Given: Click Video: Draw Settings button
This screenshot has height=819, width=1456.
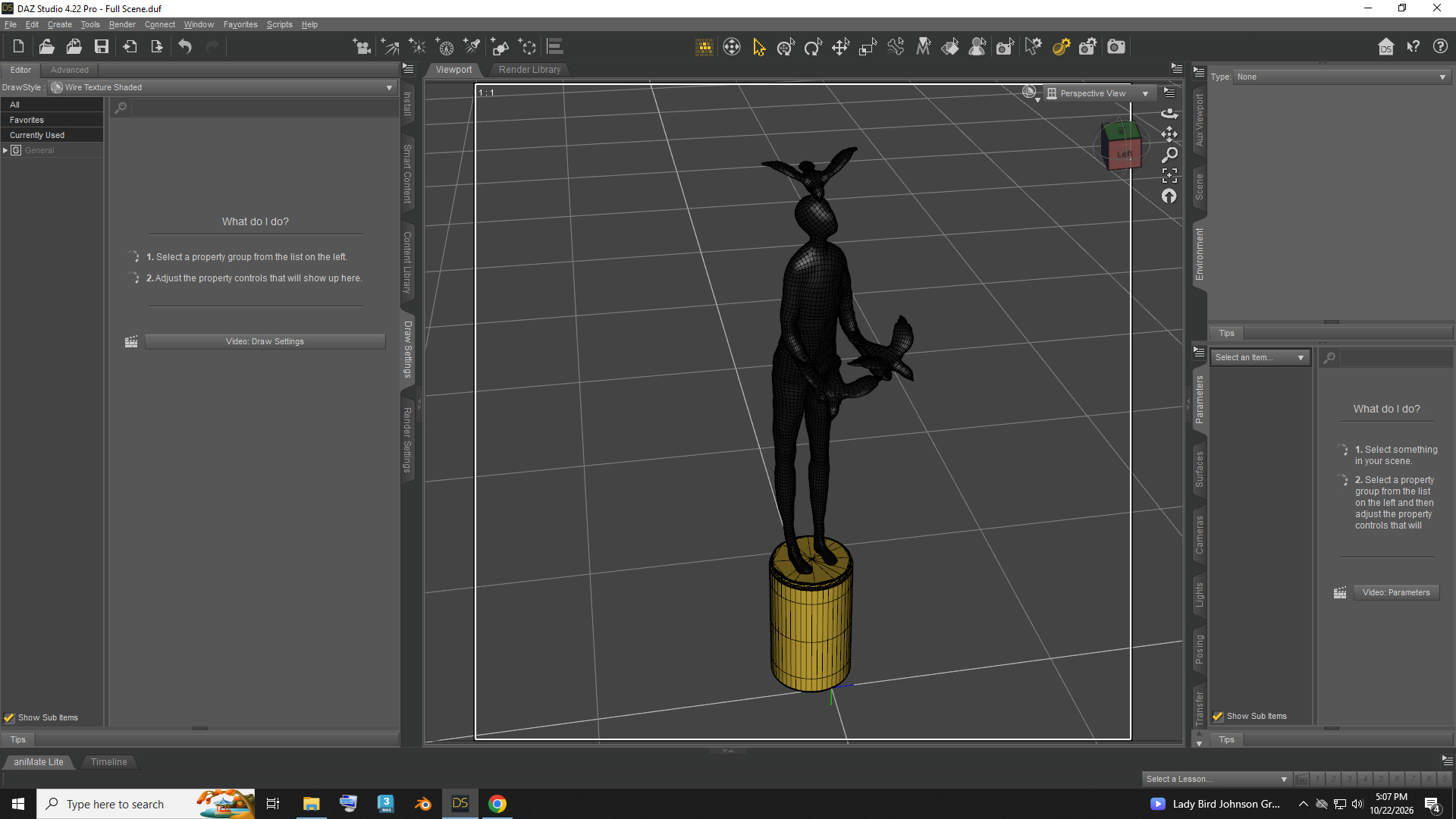Looking at the screenshot, I should pos(265,341).
